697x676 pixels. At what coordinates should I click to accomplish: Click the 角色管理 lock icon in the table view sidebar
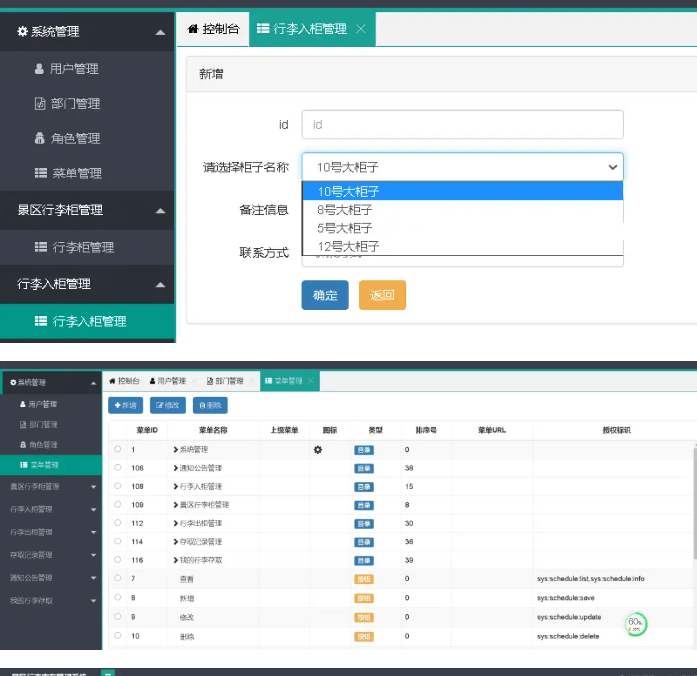(x=23, y=444)
